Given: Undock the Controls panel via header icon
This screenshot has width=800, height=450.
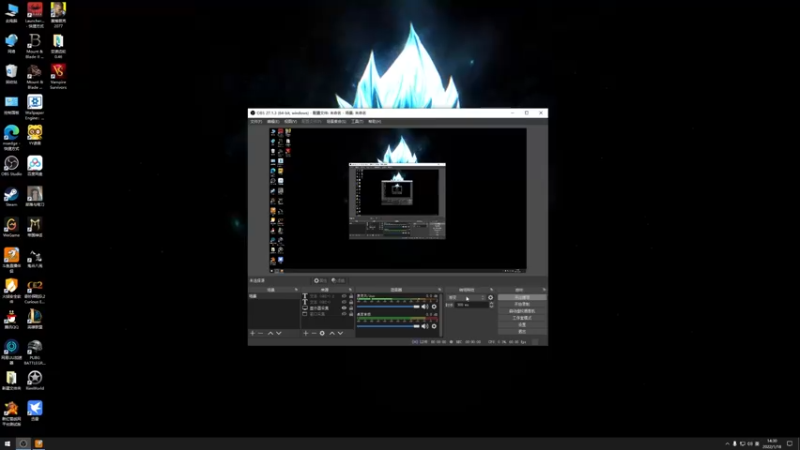Looking at the screenshot, I should (x=544, y=290).
